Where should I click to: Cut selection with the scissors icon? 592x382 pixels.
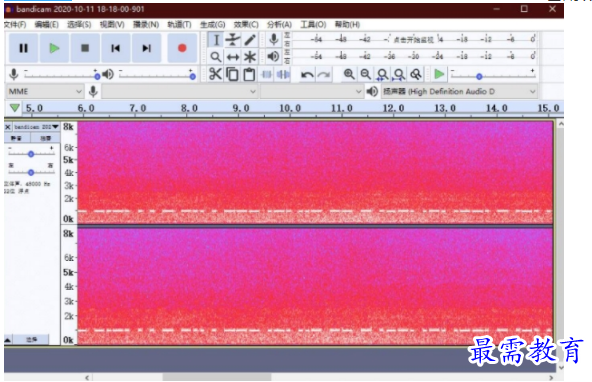pos(215,74)
